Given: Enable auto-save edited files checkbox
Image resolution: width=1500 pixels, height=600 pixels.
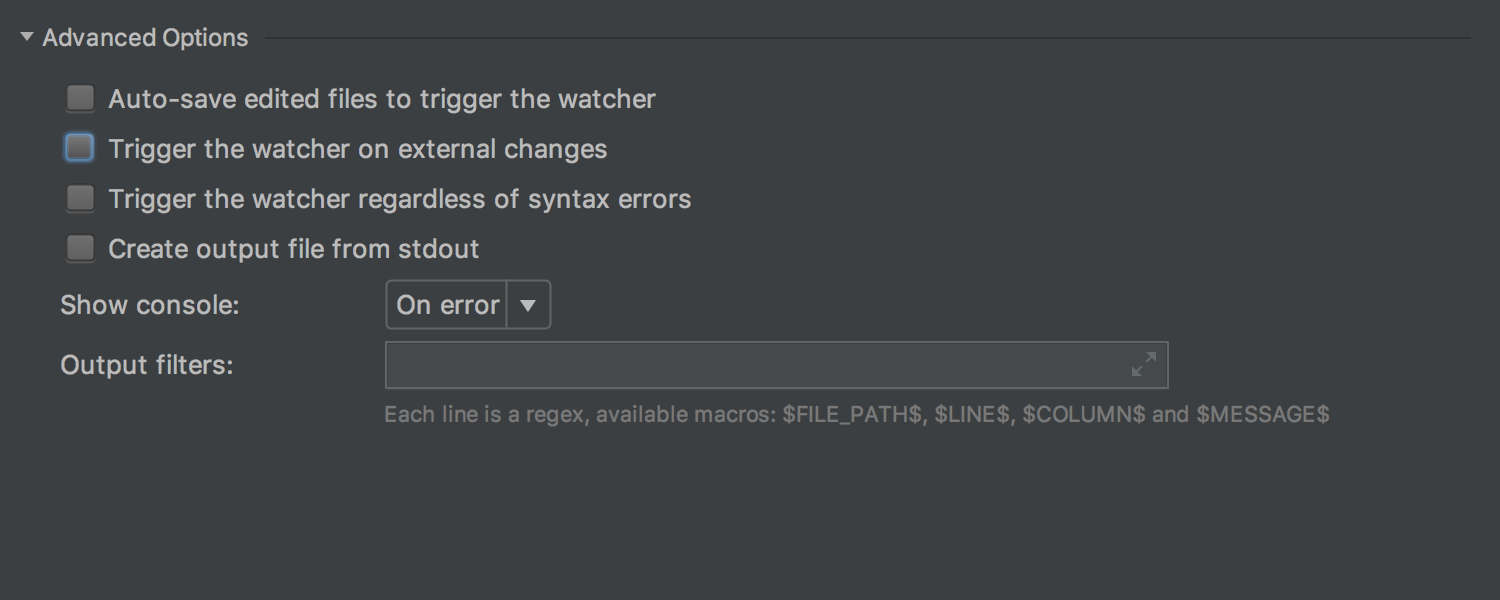Looking at the screenshot, I should coord(80,98).
